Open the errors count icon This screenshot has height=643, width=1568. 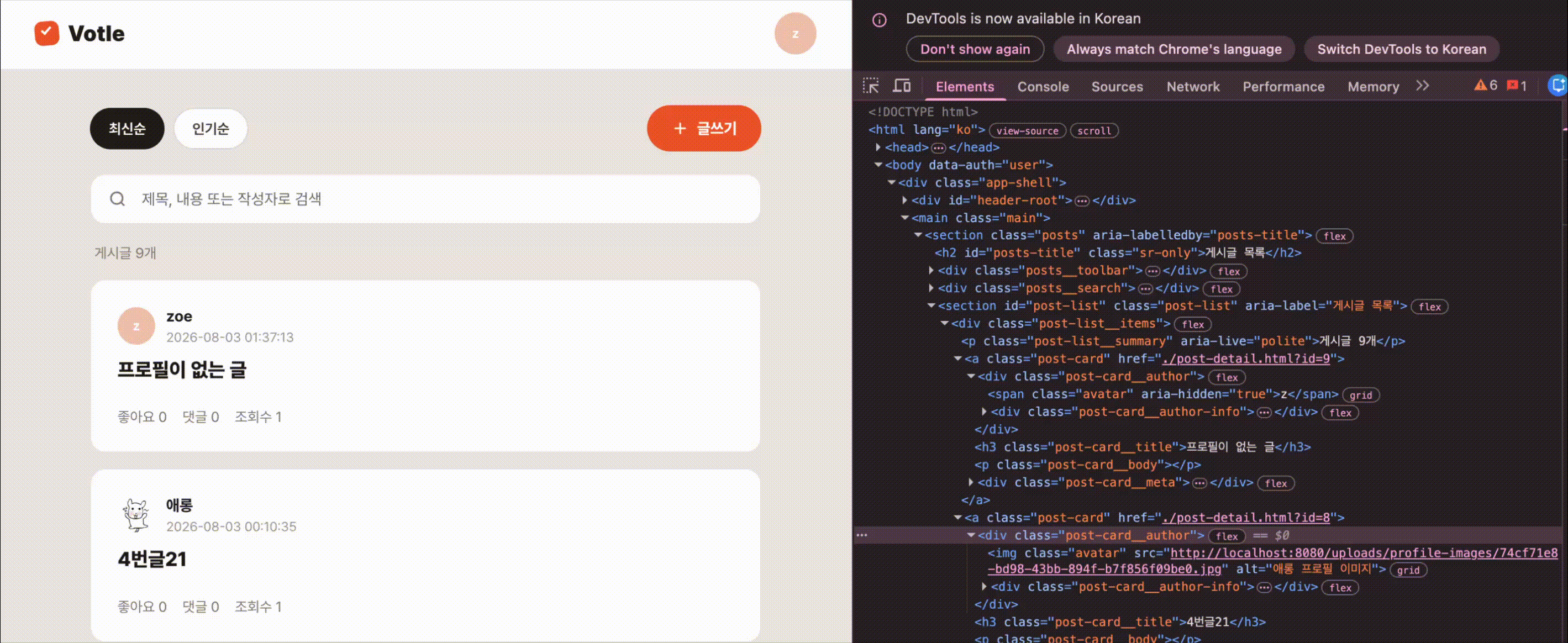[1517, 86]
